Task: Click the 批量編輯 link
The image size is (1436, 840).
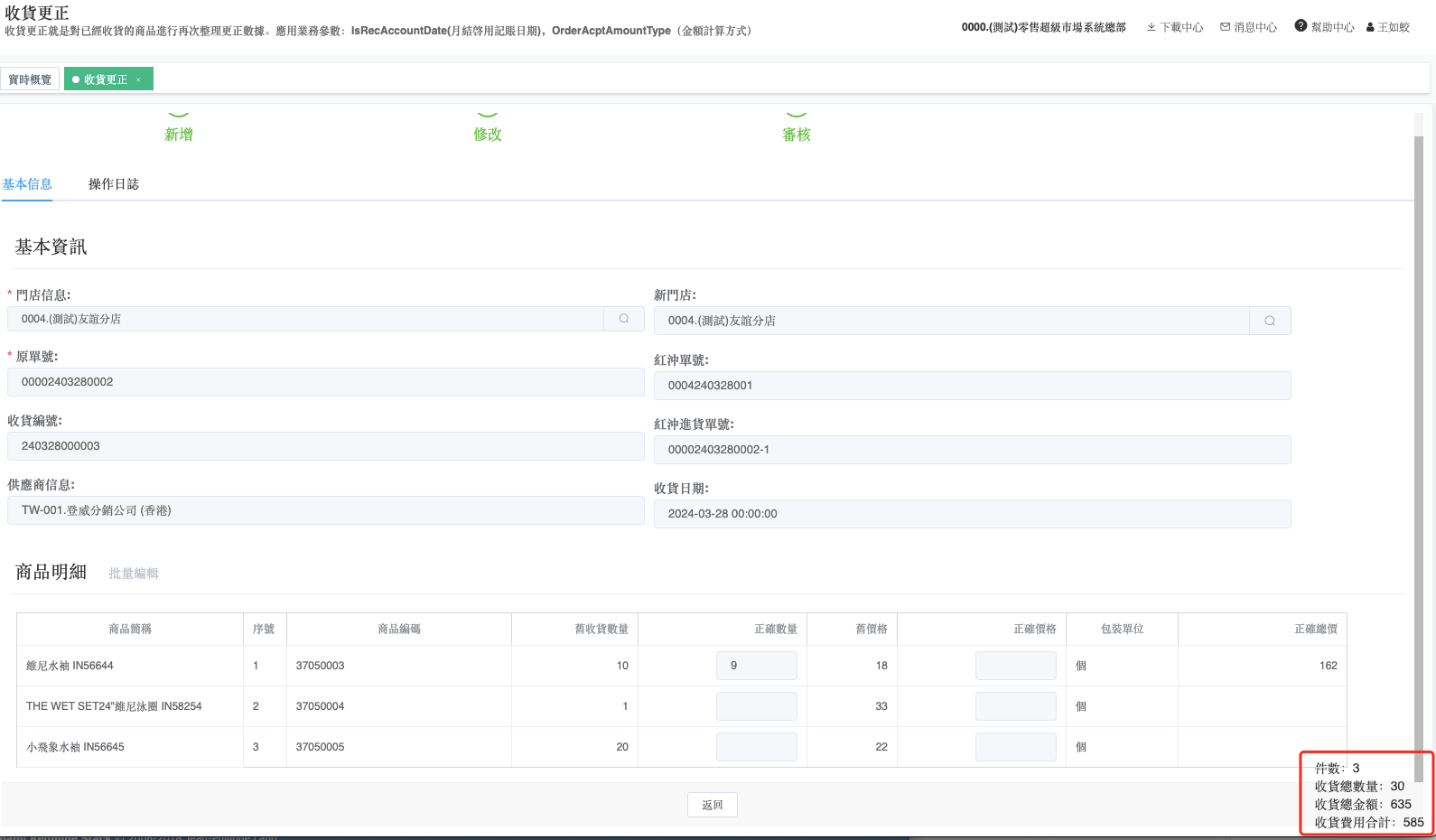Action: 134,574
